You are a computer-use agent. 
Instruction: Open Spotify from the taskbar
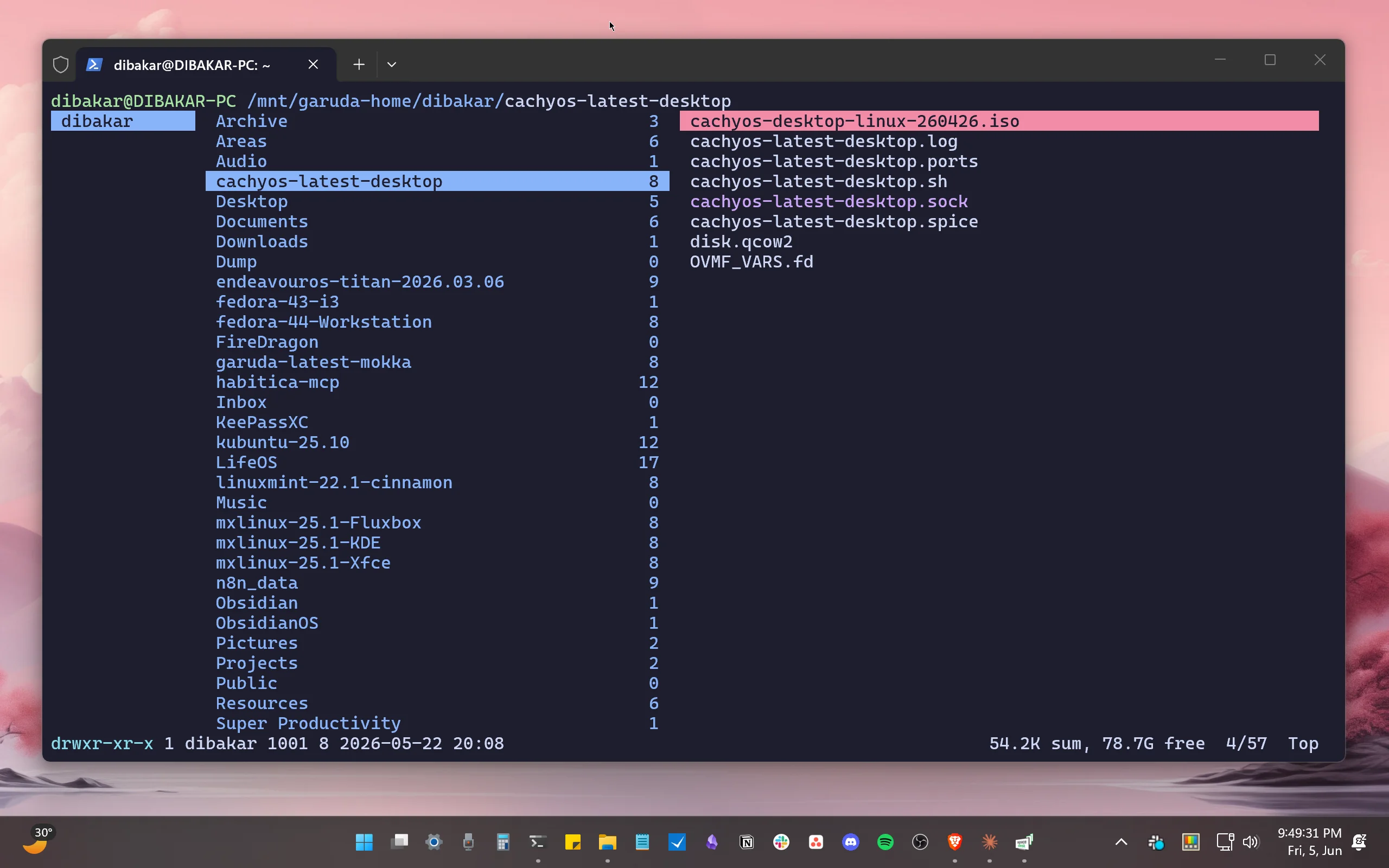885,842
